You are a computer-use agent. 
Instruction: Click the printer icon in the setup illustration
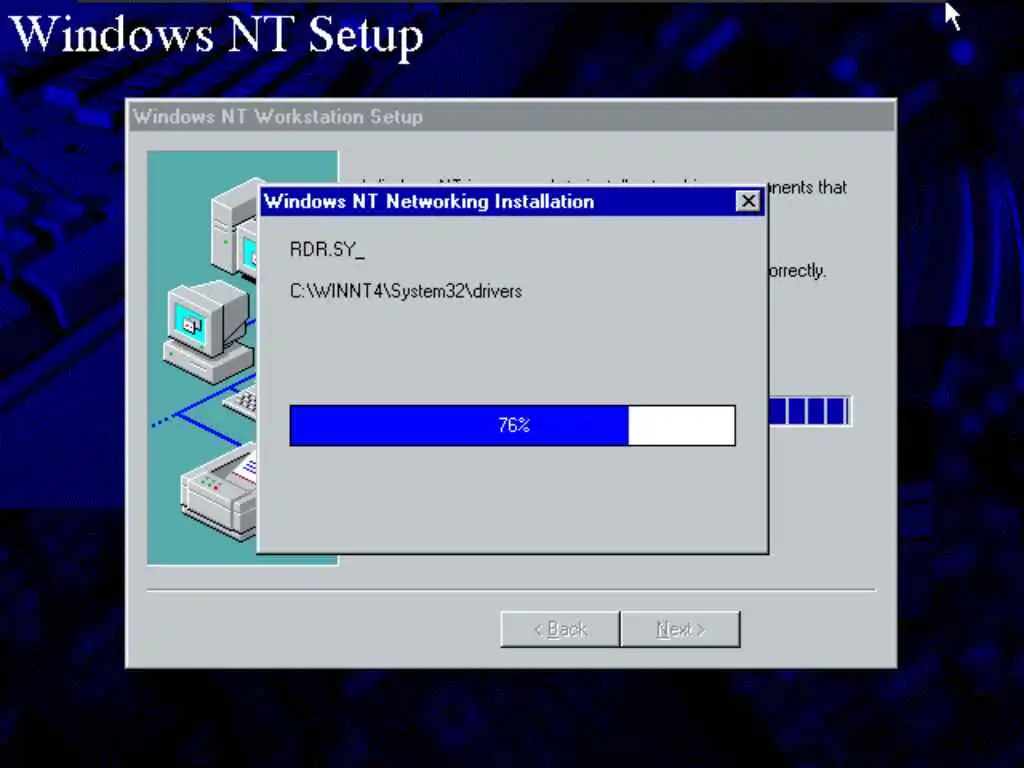click(x=219, y=491)
